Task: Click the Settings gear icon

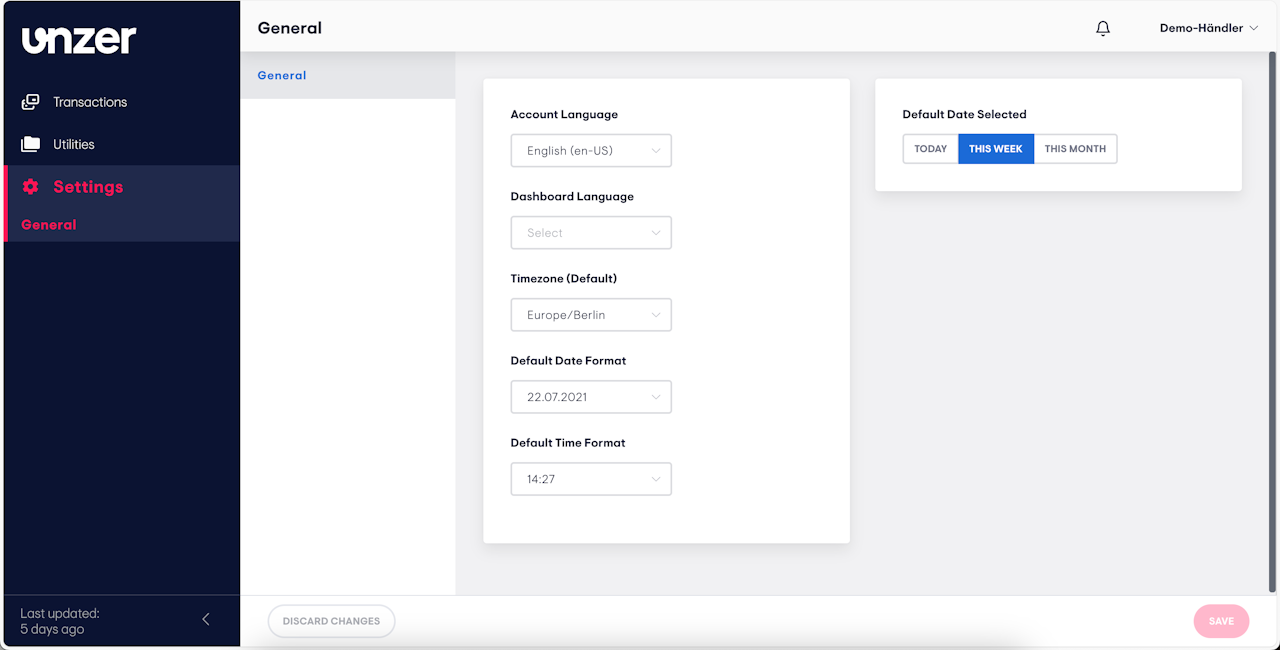Action: pos(31,187)
